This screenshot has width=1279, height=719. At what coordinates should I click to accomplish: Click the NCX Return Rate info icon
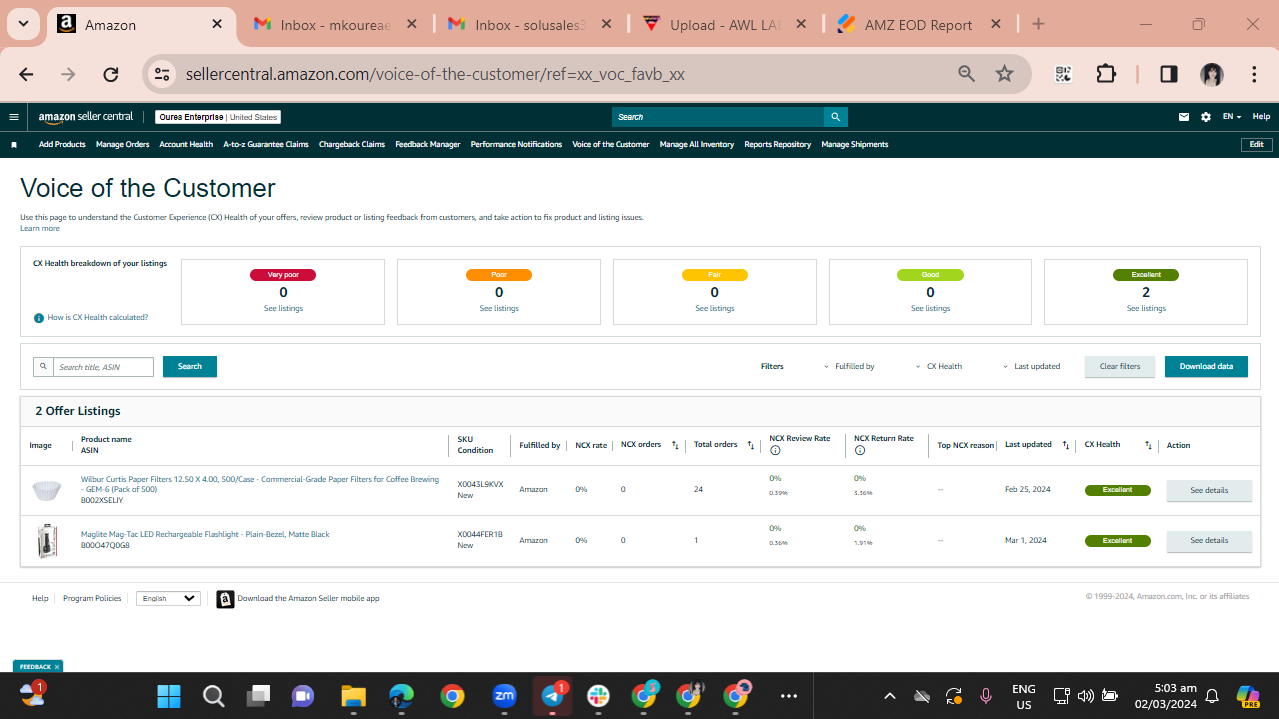coord(860,451)
